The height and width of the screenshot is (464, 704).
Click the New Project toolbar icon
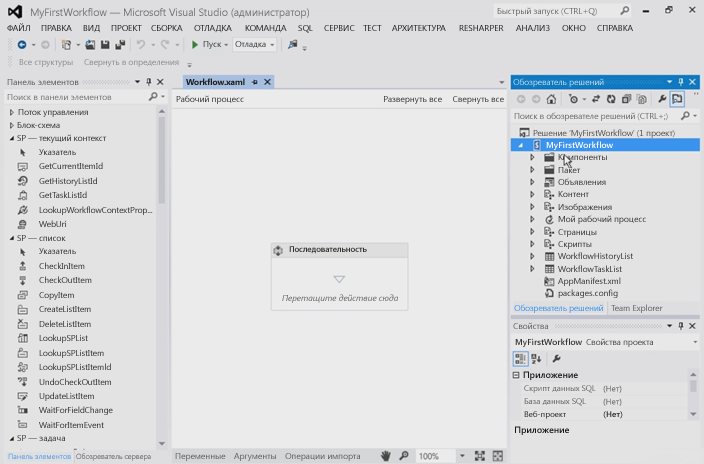[66, 44]
